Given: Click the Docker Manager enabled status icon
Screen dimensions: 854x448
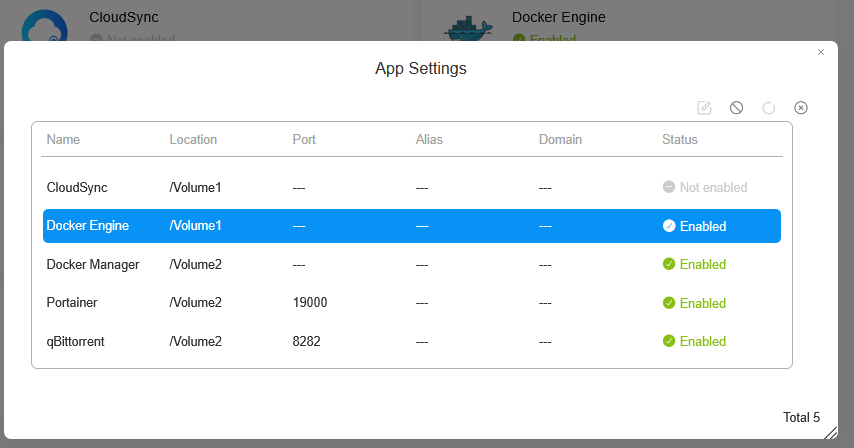Looking at the screenshot, I should click(669, 264).
